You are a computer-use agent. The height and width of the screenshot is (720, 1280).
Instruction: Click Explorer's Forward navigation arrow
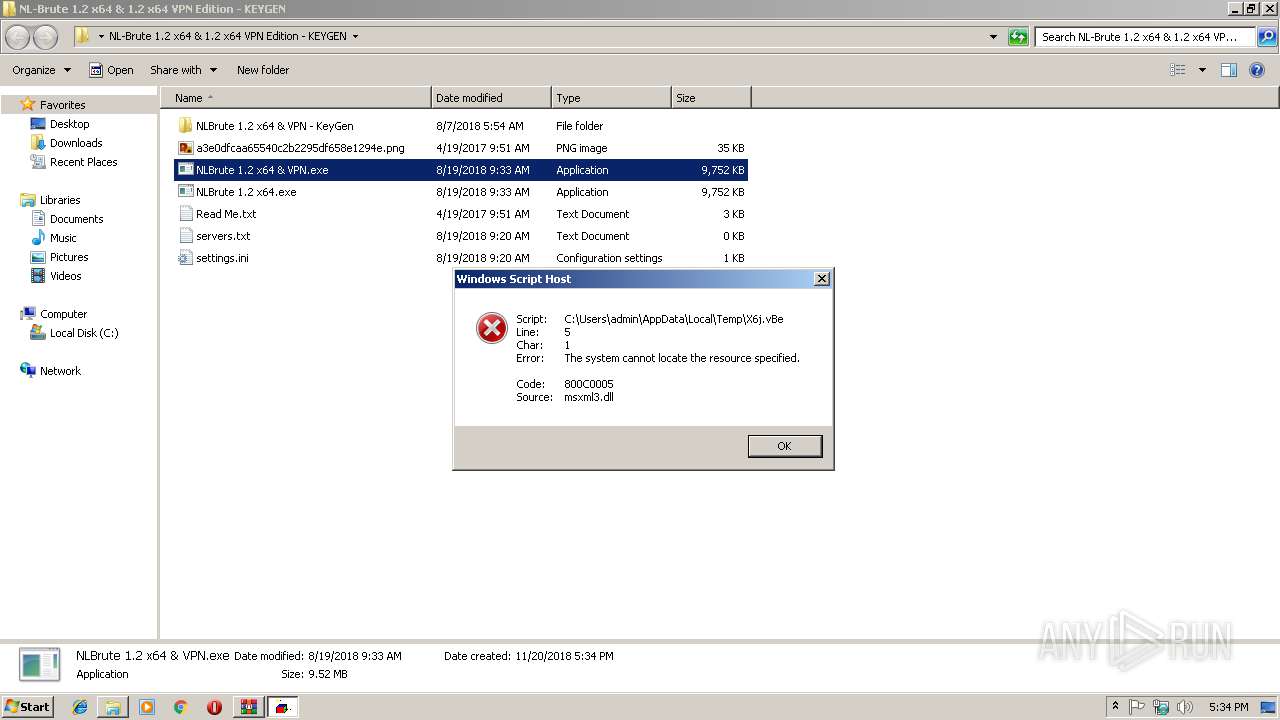coord(46,37)
